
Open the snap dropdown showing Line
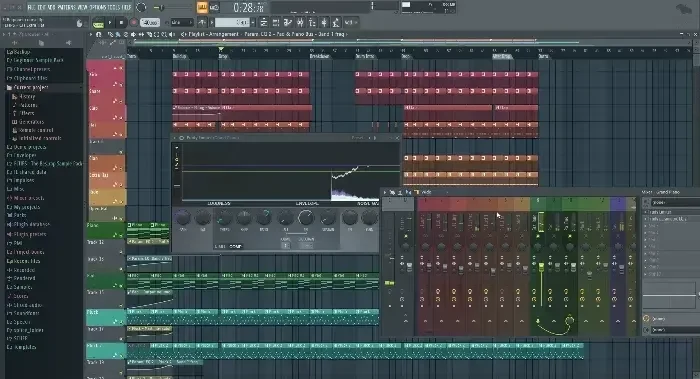click(x=181, y=22)
